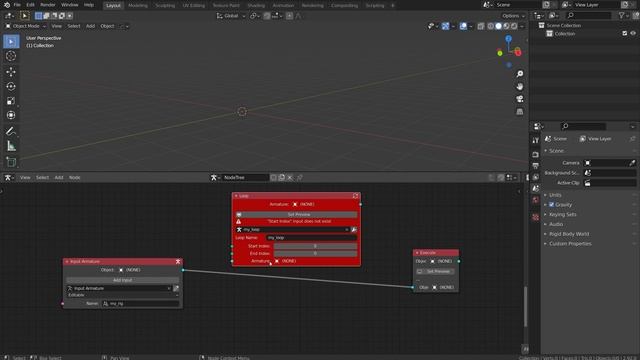Open the File menu

tap(17, 5)
